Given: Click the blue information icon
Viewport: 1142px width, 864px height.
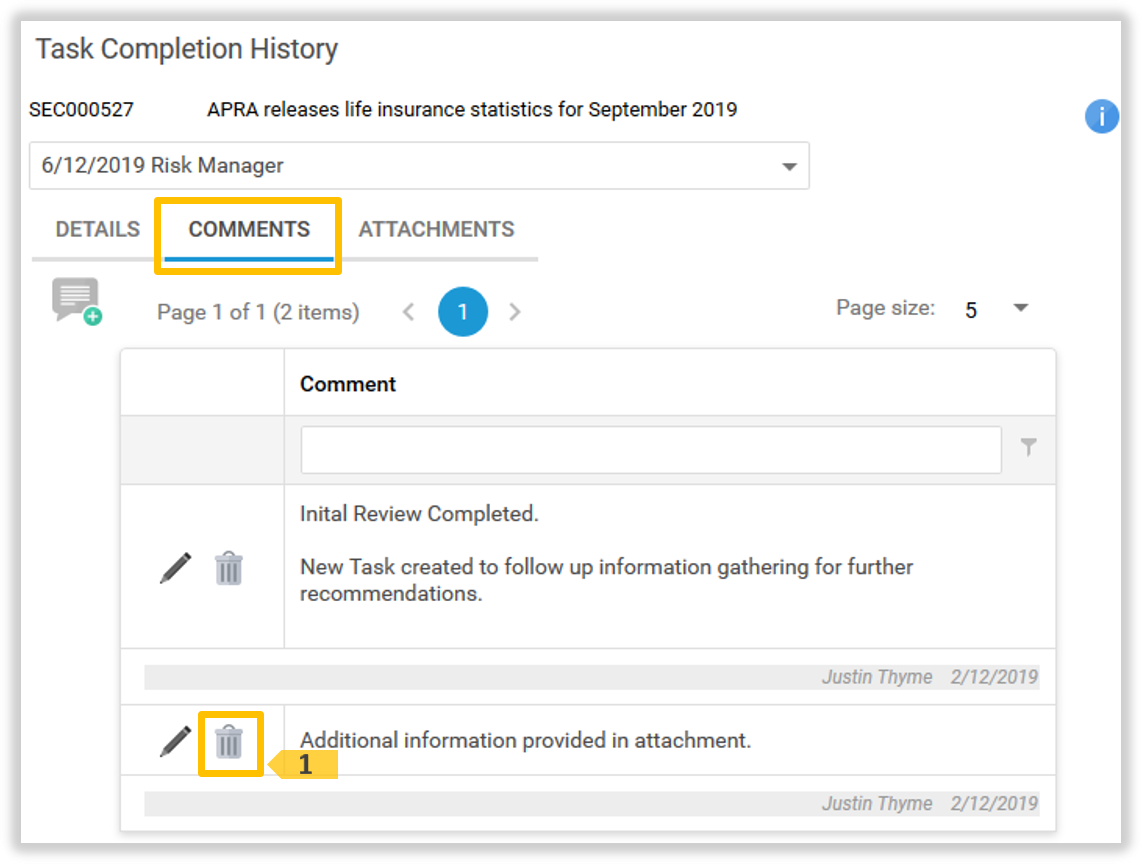Looking at the screenshot, I should tap(1101, 117).
